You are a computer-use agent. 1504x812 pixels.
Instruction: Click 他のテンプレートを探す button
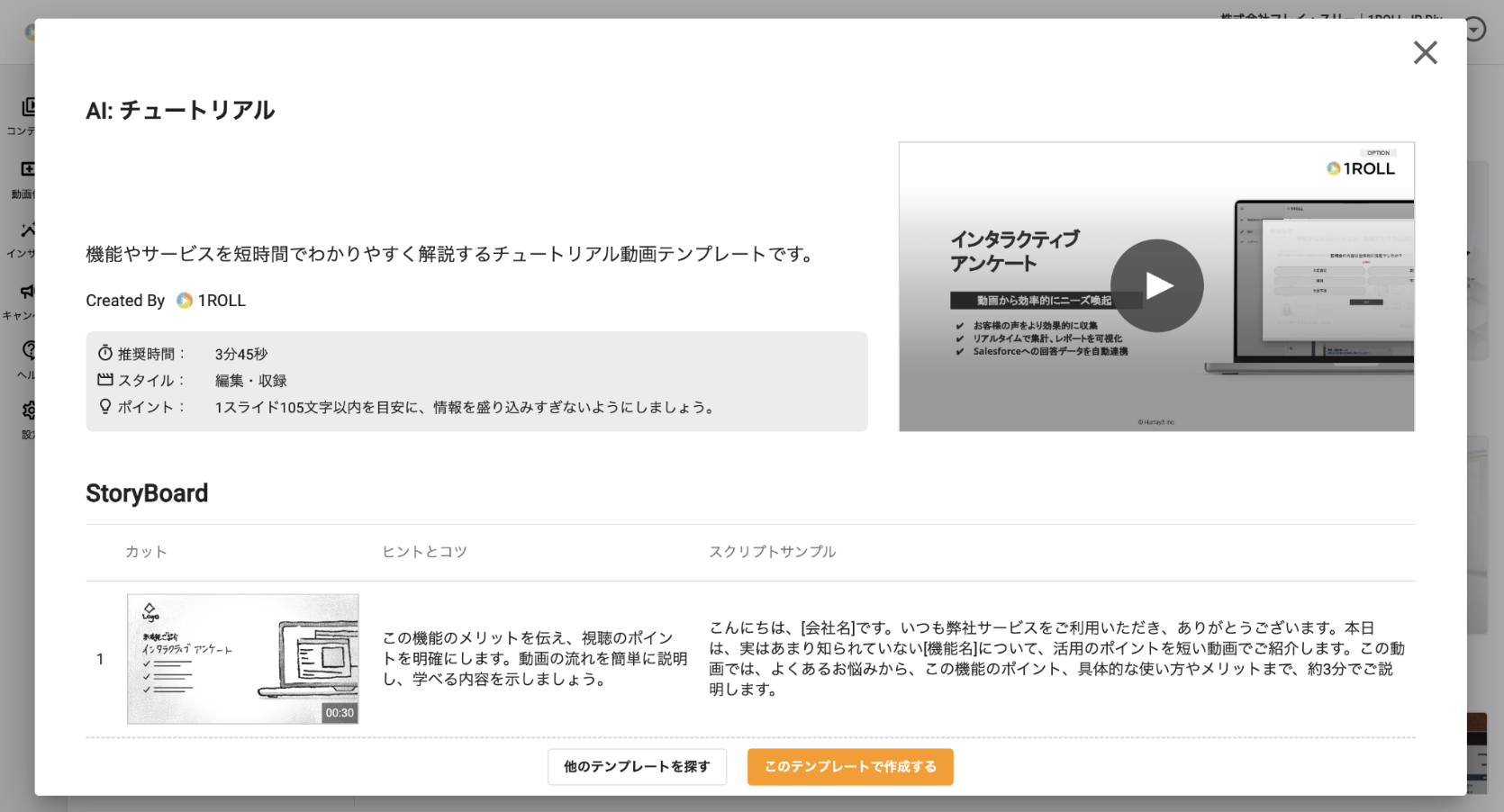coord(637,767)
